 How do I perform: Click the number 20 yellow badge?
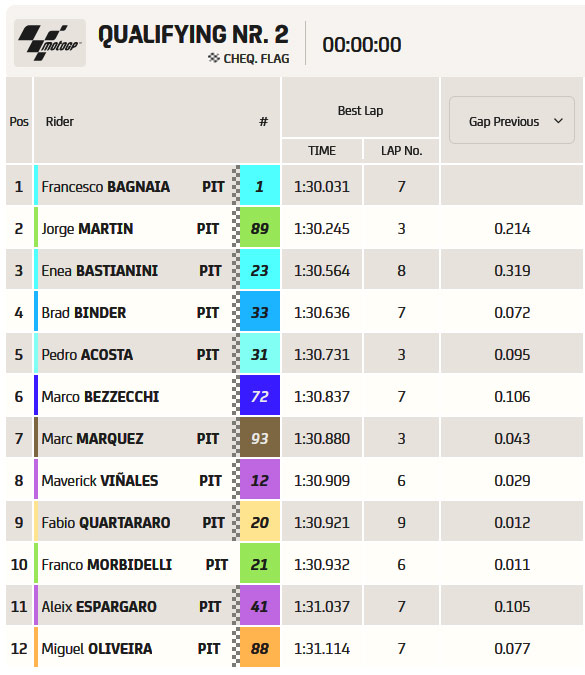tap(260, 521)
